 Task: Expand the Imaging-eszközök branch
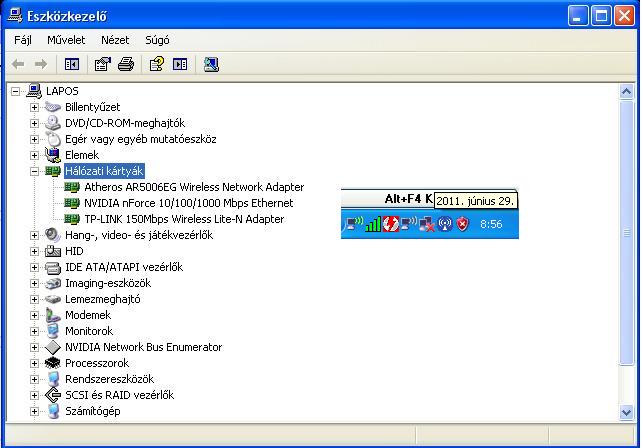34,283
